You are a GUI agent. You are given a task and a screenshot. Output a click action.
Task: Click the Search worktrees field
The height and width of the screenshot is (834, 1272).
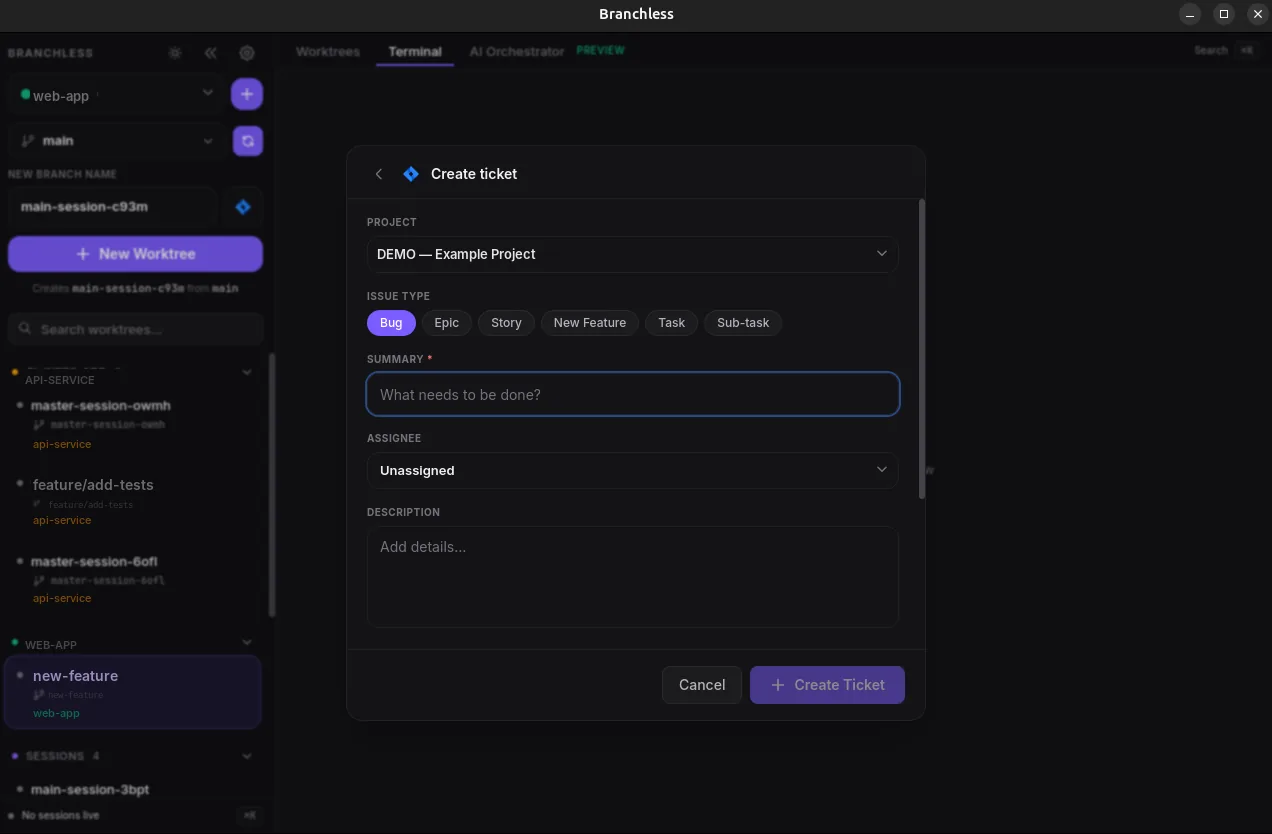click(x=136, y=329)
